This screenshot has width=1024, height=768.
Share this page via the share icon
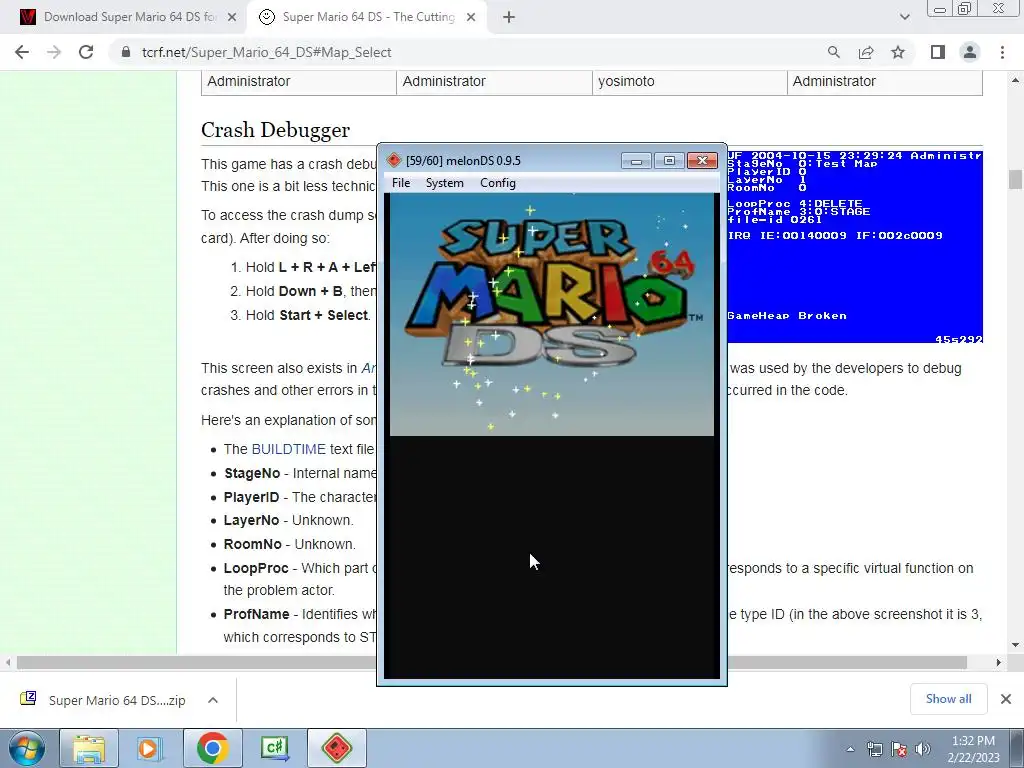click(866, 52)
